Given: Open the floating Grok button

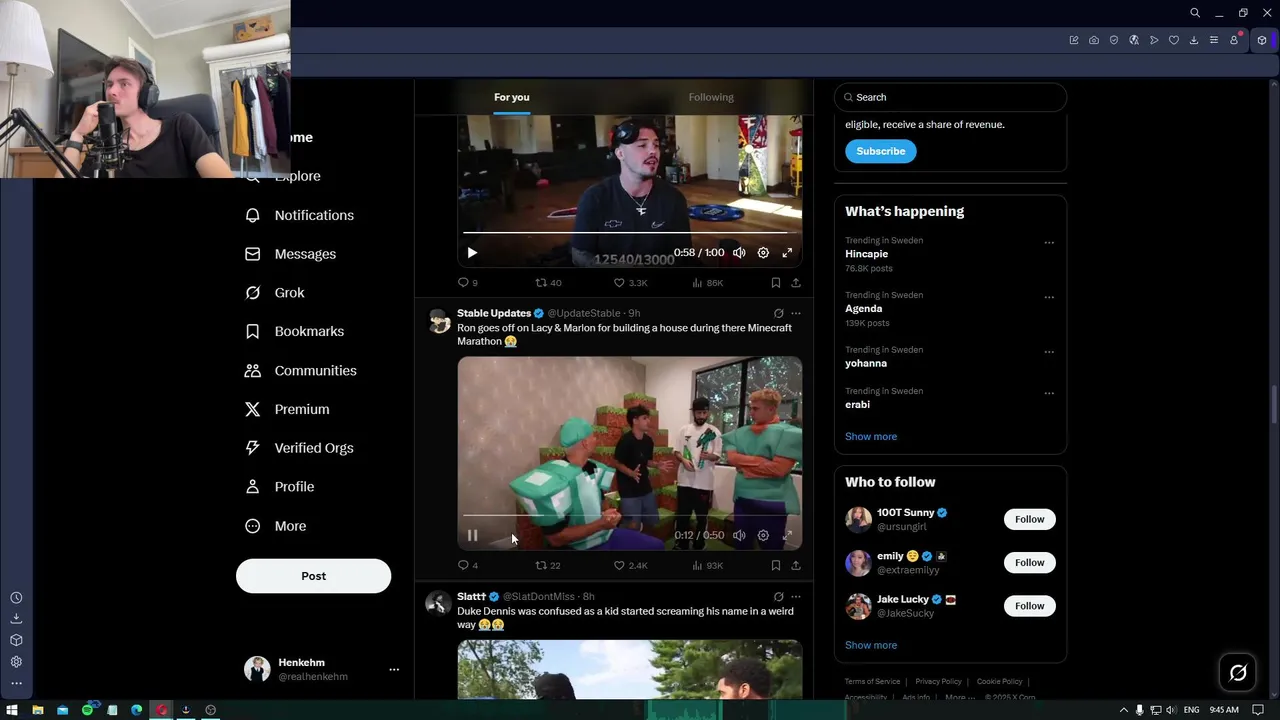Looking at the screenshot, I should 1238,673.
